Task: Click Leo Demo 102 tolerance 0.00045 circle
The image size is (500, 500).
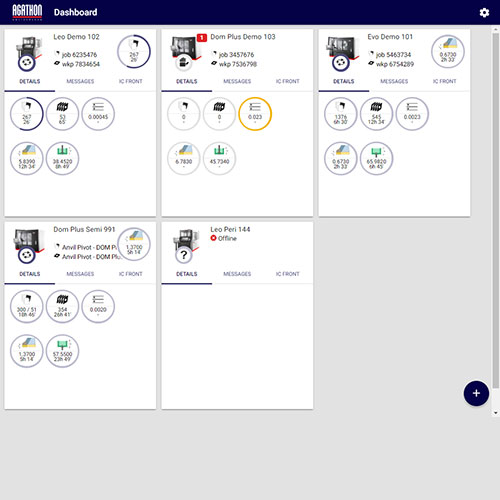Action: [98, 114]
